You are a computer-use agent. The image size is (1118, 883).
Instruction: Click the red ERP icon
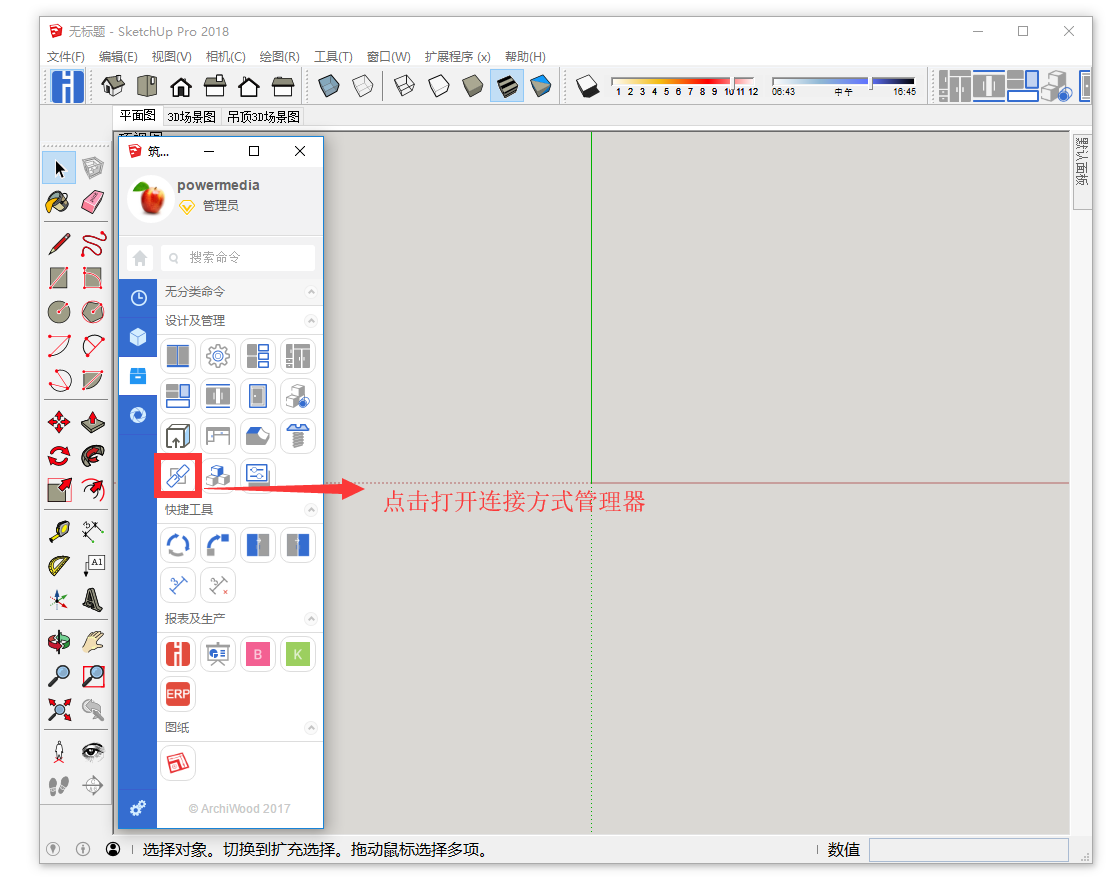(178, 694)
